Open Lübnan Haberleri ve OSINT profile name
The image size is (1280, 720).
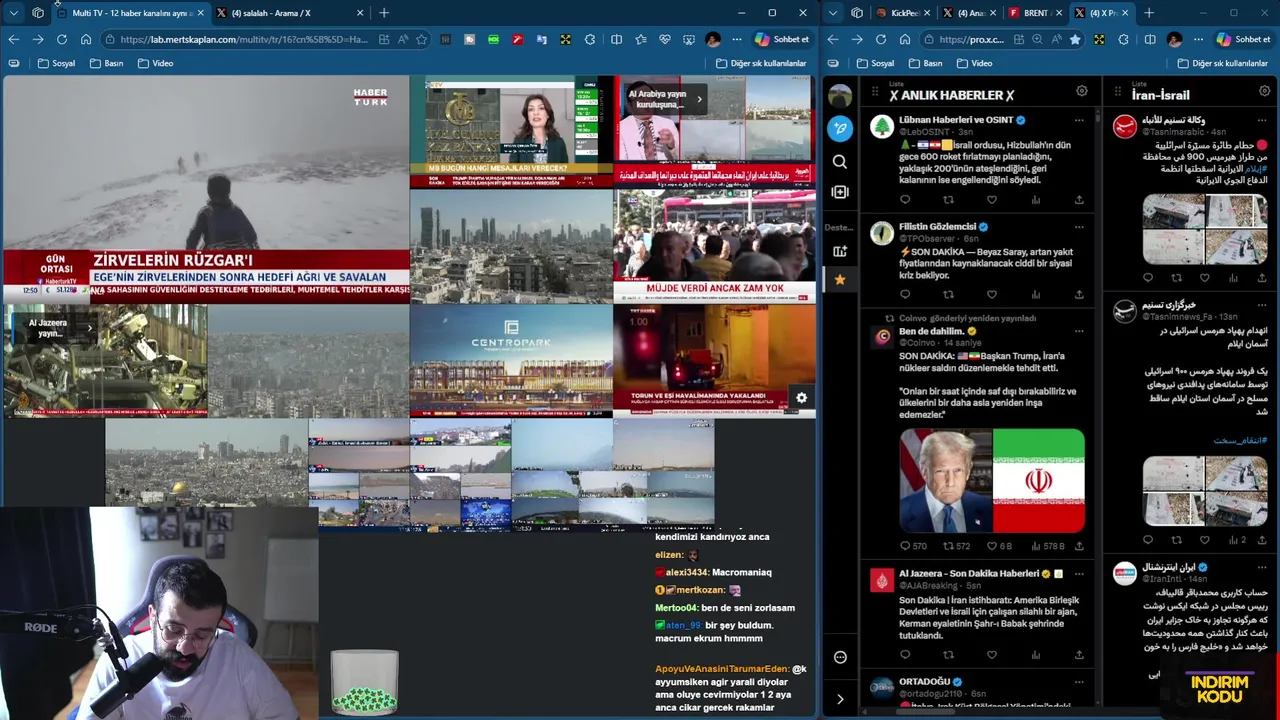pyautogui.click(x=955, y=120)
